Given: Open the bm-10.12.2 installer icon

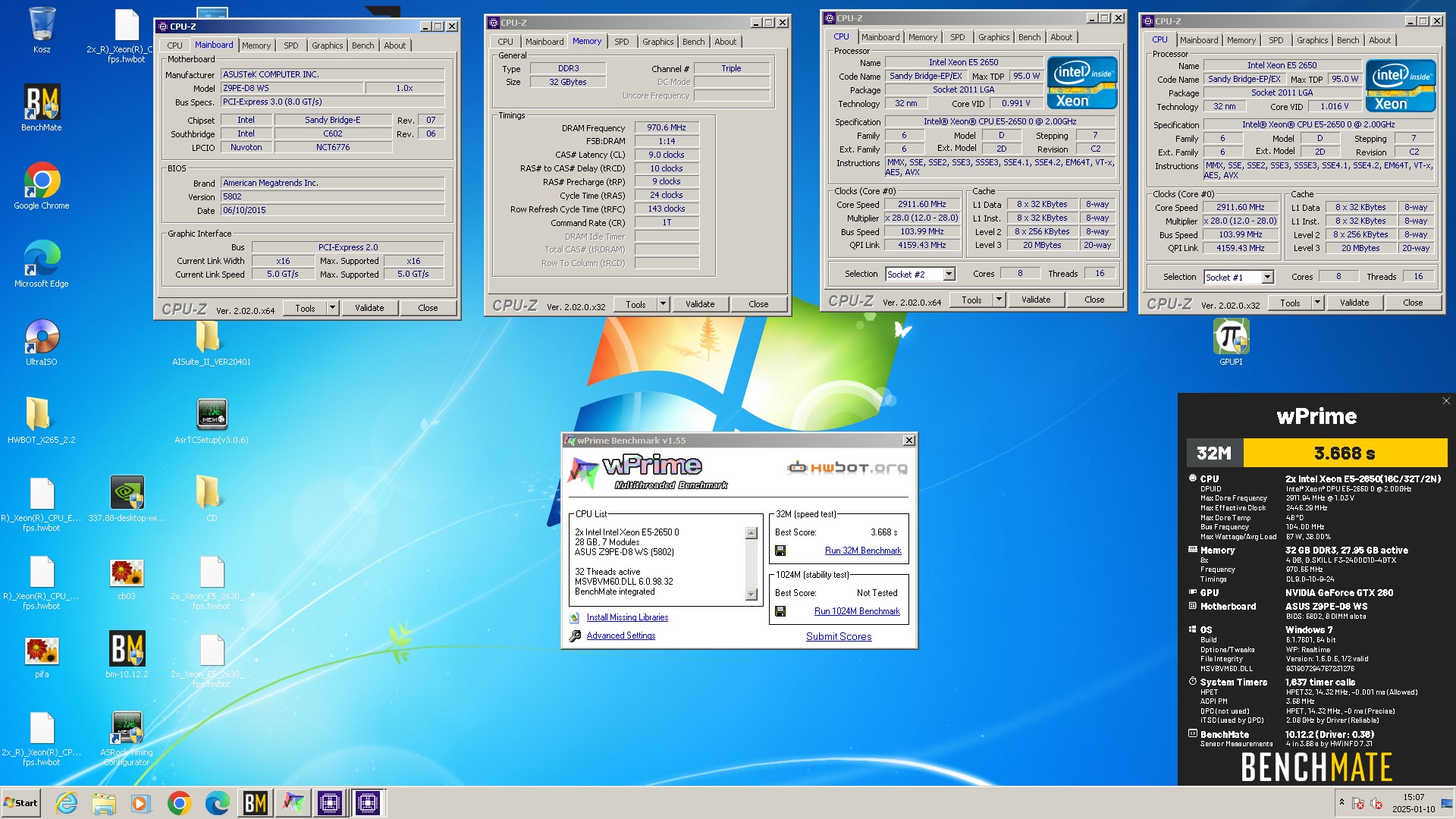Looking at the screenshot, I should click(x=127, y=654).
